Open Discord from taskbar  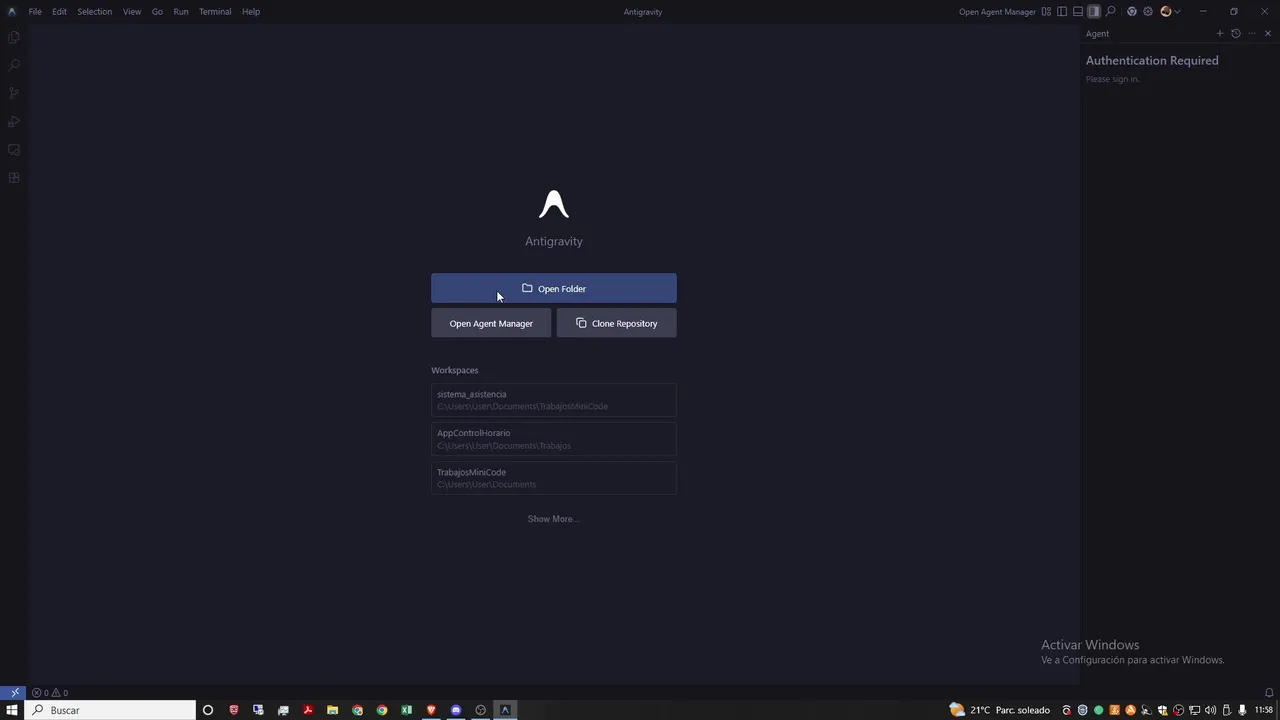coord(456,710)
